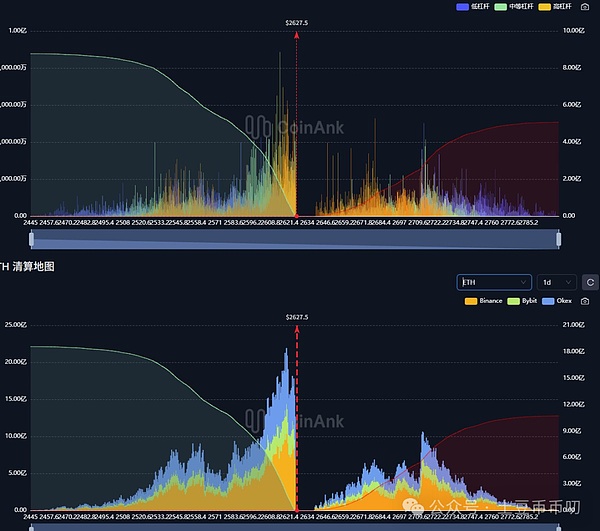Toggle the 低杠杆 low leverage legend series
This screenshot has height=531, width=600.
(476, 6)
